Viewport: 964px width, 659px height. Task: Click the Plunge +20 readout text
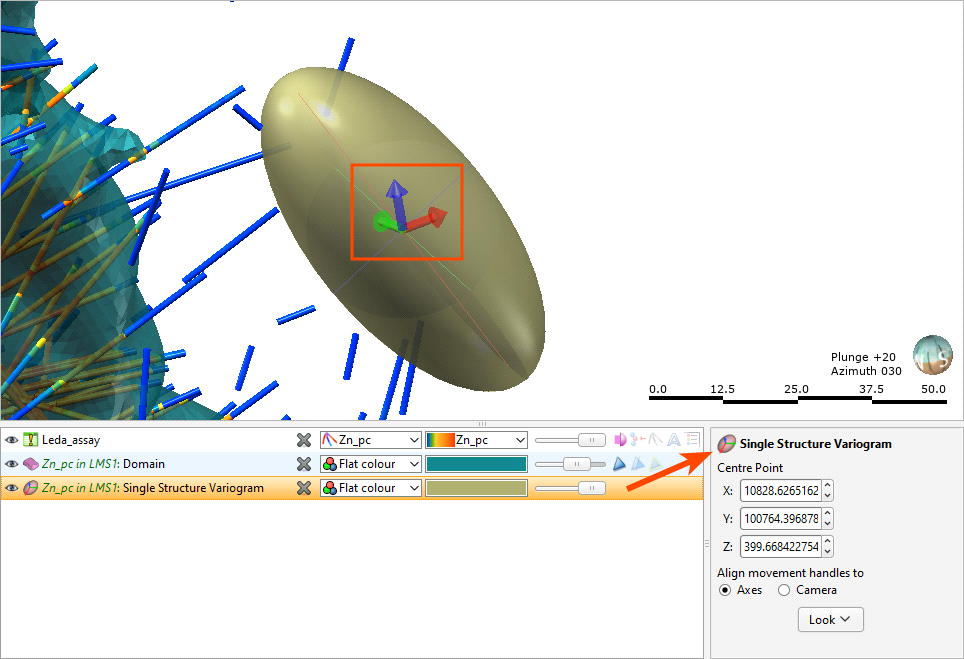click(x=863, y=357)
